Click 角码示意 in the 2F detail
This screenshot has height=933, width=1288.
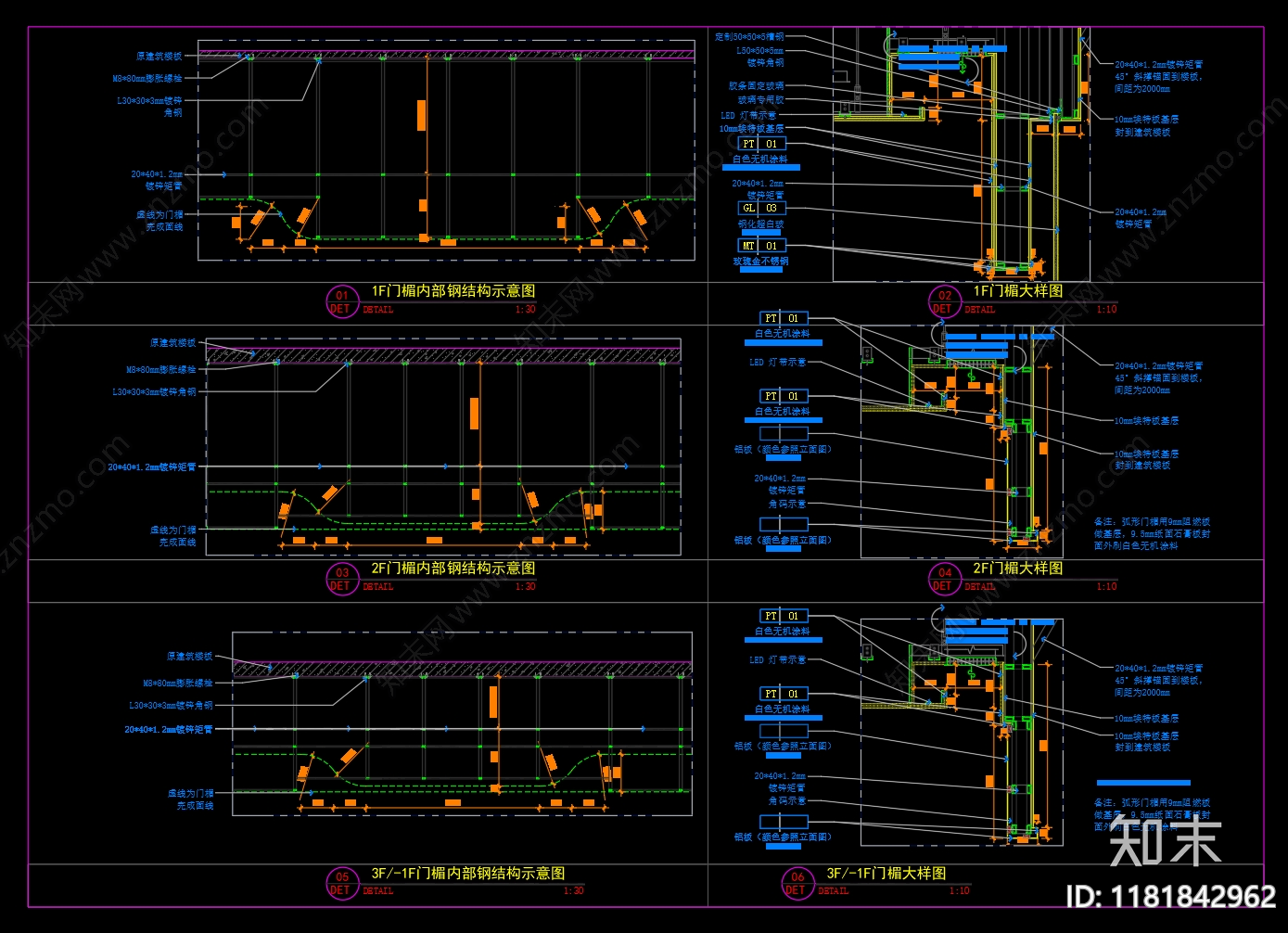pyautogui.click(x=787, y=505)
